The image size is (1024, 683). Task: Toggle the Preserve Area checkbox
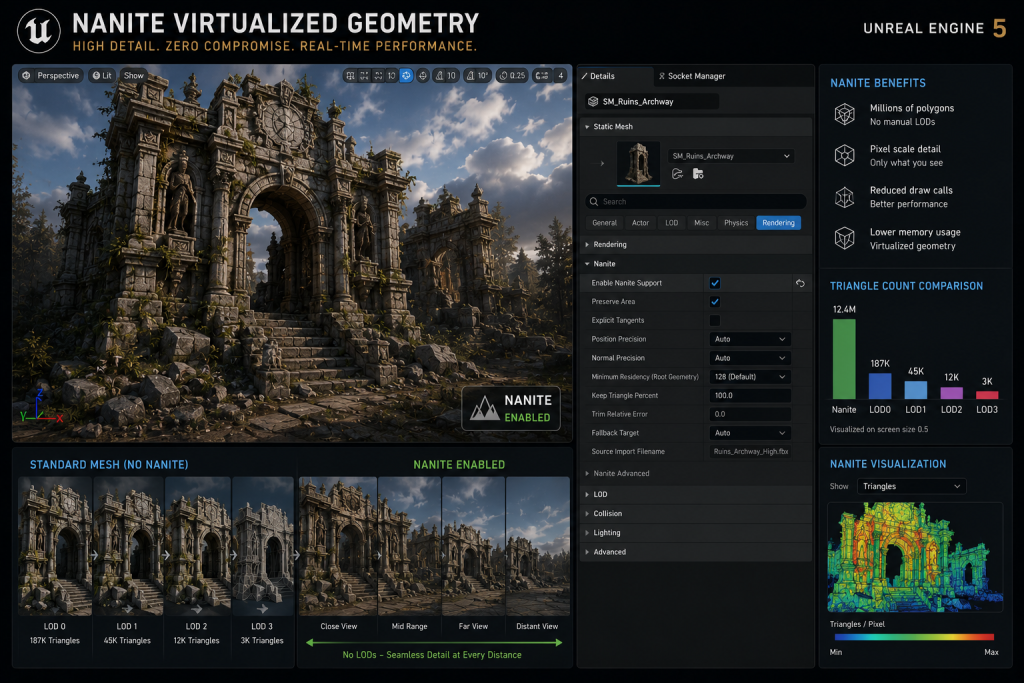coord(714,302)
